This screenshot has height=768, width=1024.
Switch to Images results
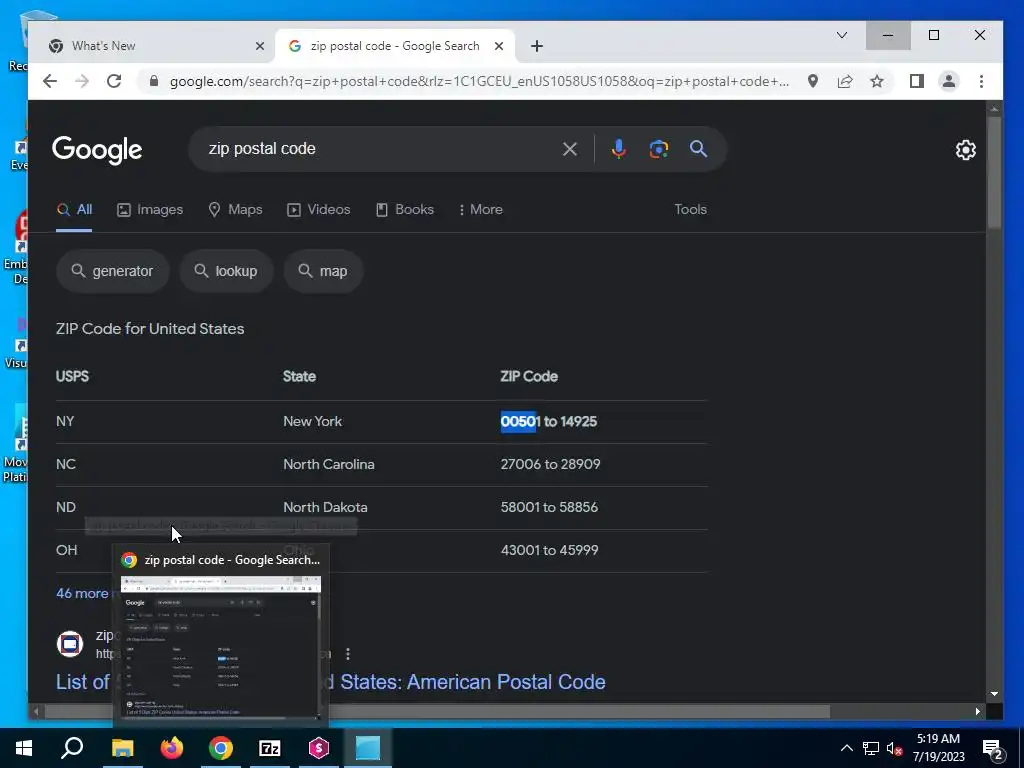pos(150,210)
